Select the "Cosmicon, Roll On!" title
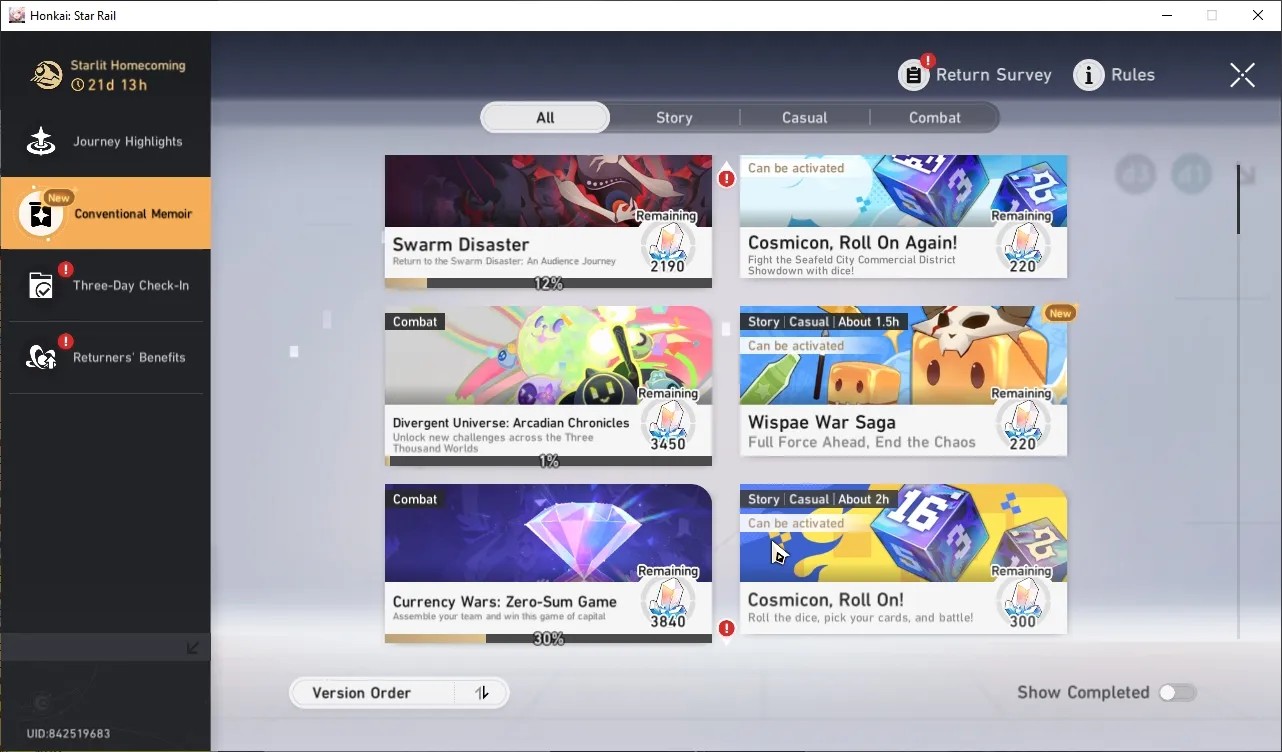Image resolution: width=1282 pixels, height=752 pixels. (826, 600)
